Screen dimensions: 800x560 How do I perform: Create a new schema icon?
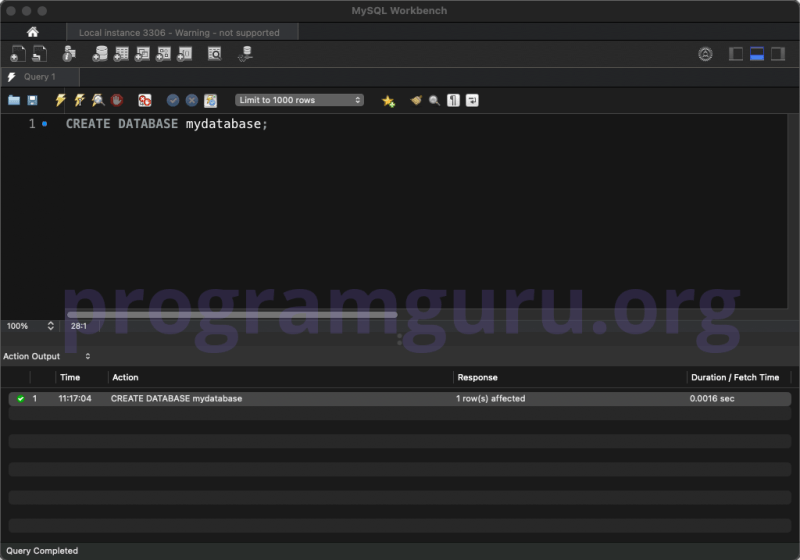[99, 54]
